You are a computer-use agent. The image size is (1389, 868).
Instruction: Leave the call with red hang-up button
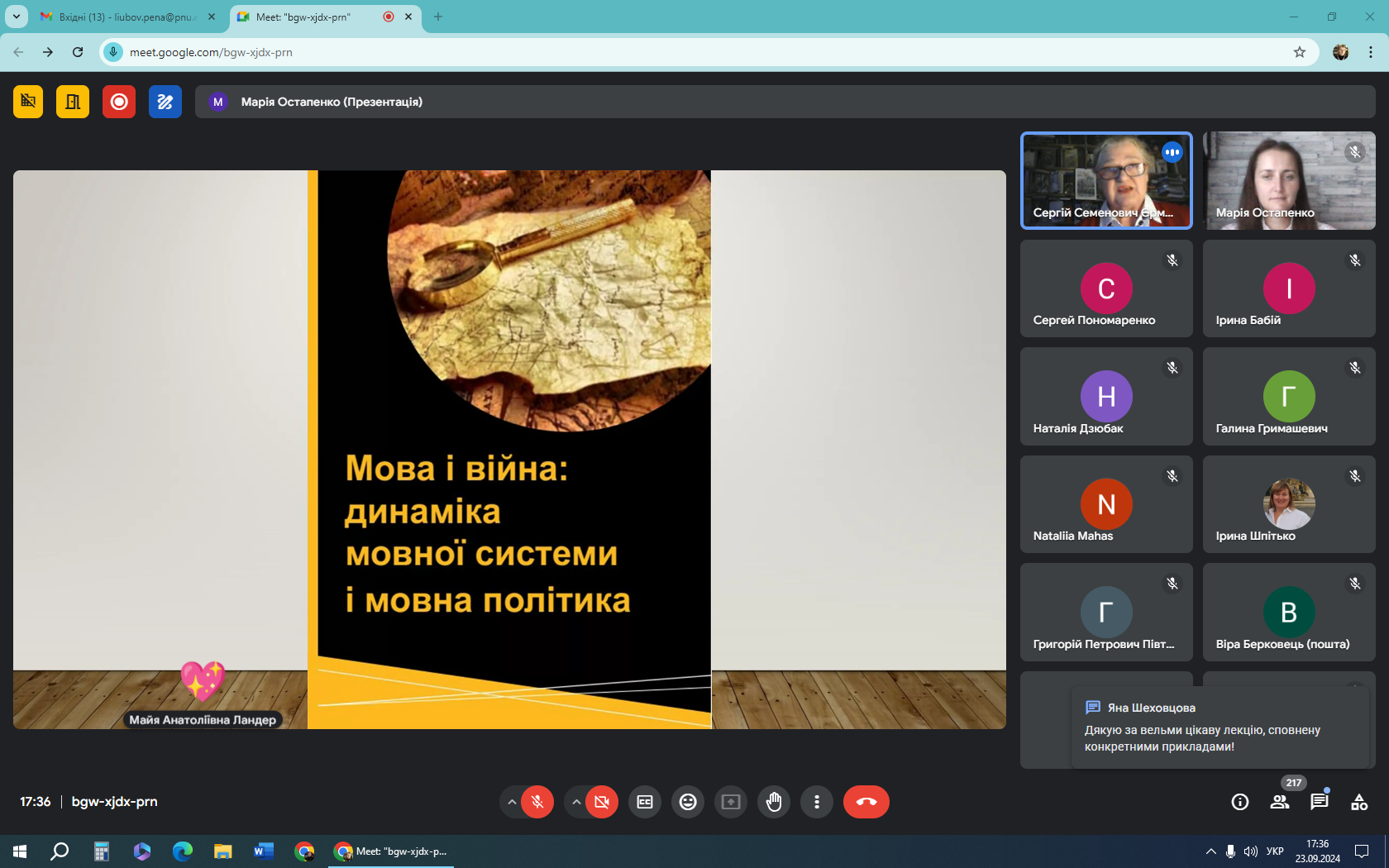click(x=866, y=802)
